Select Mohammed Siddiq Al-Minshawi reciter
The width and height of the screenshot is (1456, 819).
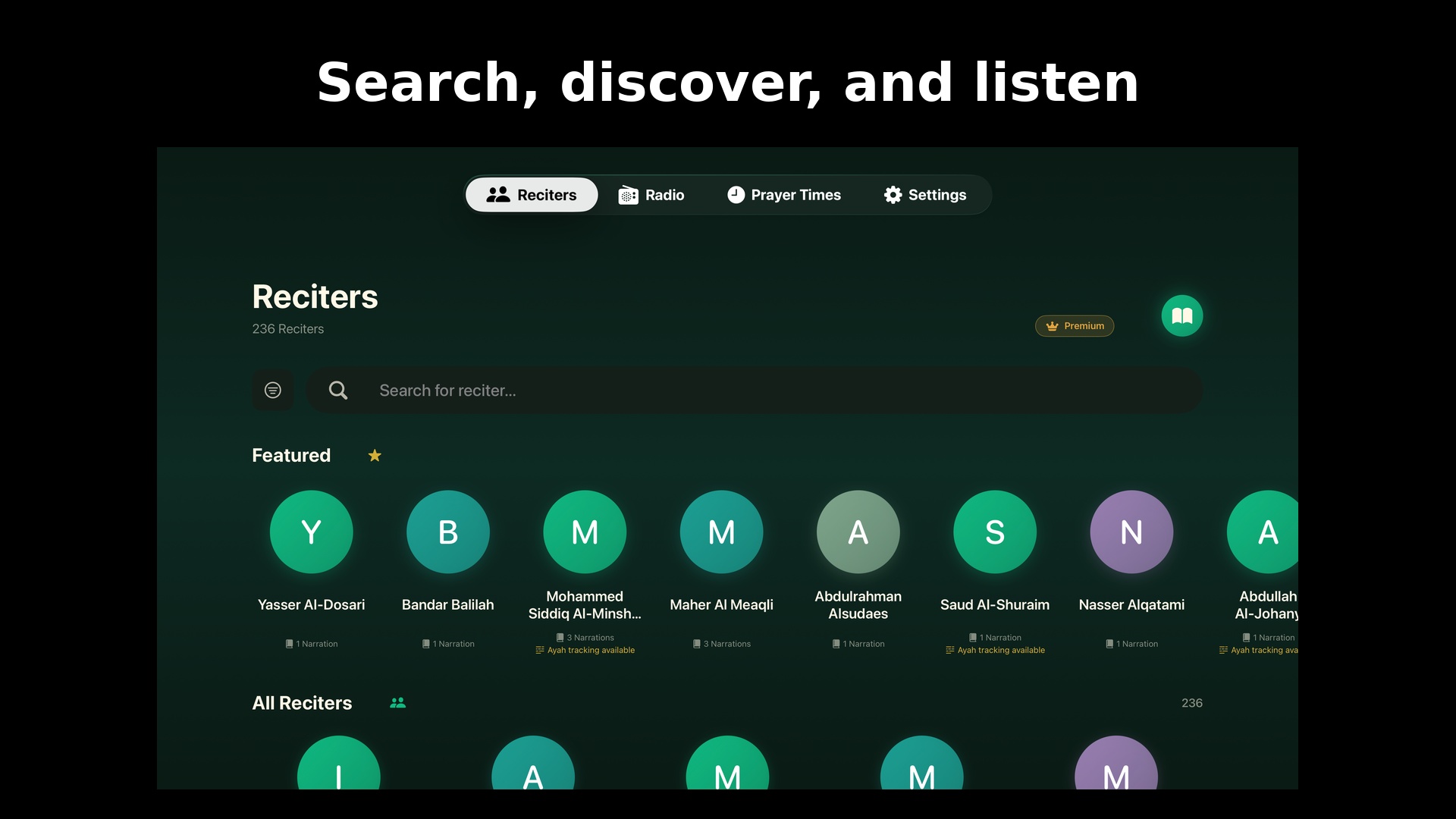pyautogui.click(x=585, y=532)
